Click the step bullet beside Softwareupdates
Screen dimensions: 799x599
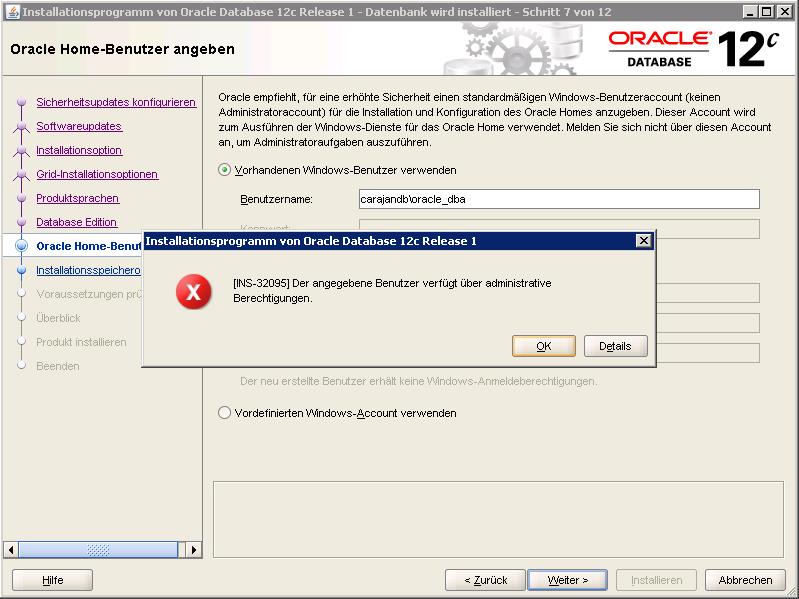(x=21, y=126)
